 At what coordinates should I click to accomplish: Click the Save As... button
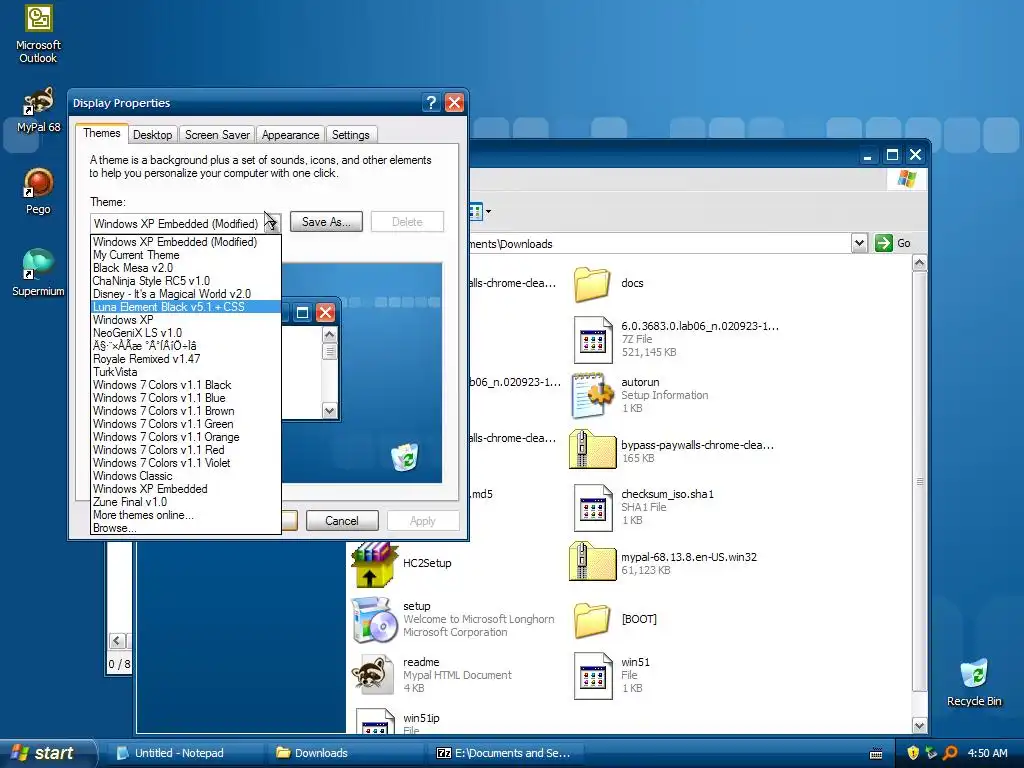tap(326, 222)
